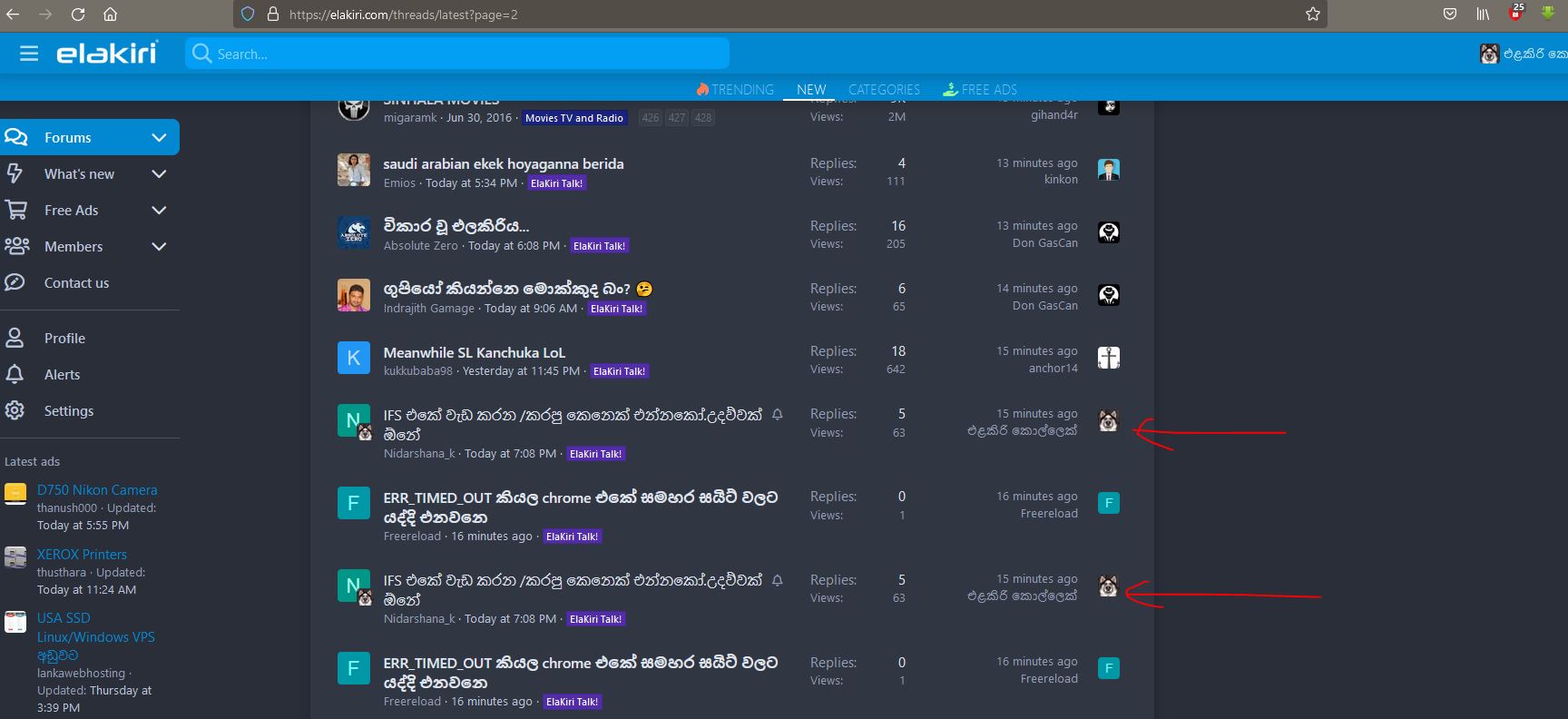Expand the Forums sidebar chevron
This screenshot has height=719, width=1568.
click(x=159, y=138)
